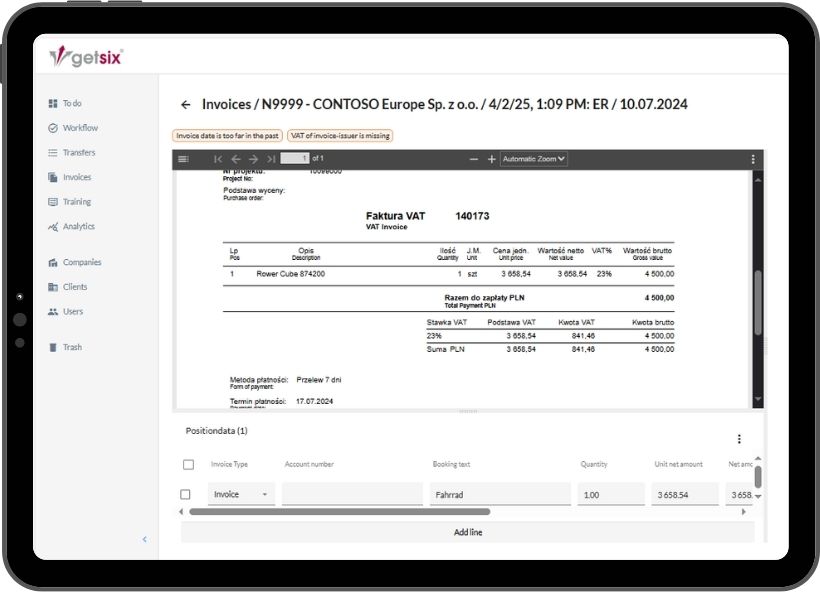This screenshot has height=592, width=820.
Task: Go to next PDF page
Action: (254, 159)
